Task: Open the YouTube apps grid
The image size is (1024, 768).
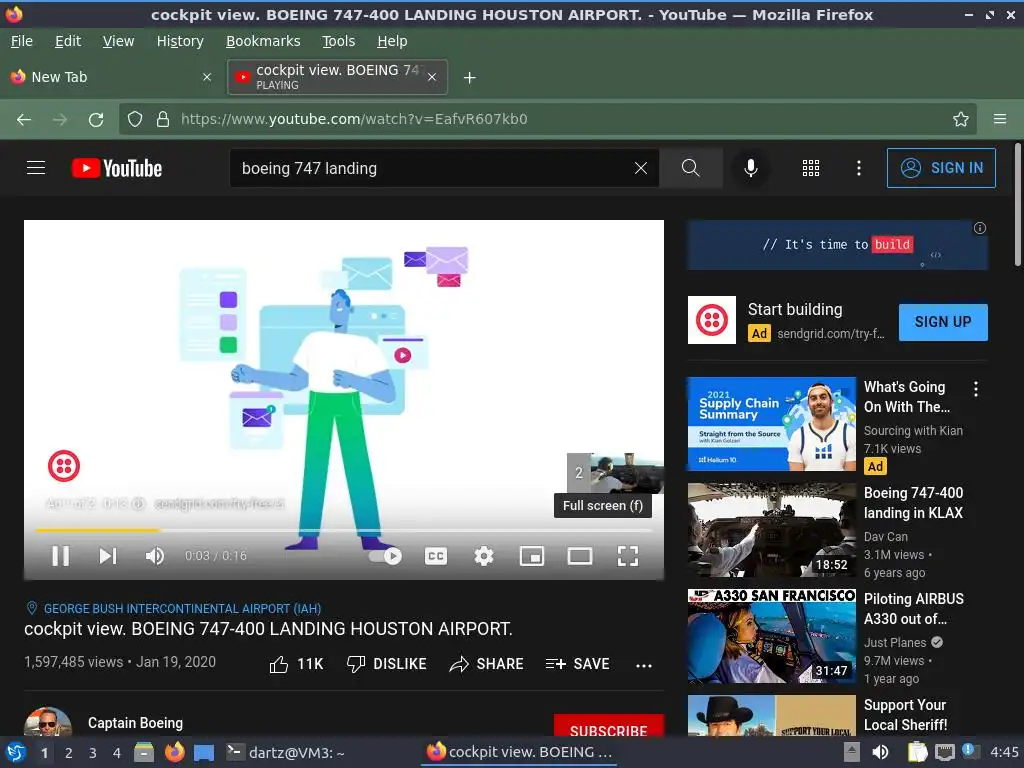Action: click(x=810, y=168)
